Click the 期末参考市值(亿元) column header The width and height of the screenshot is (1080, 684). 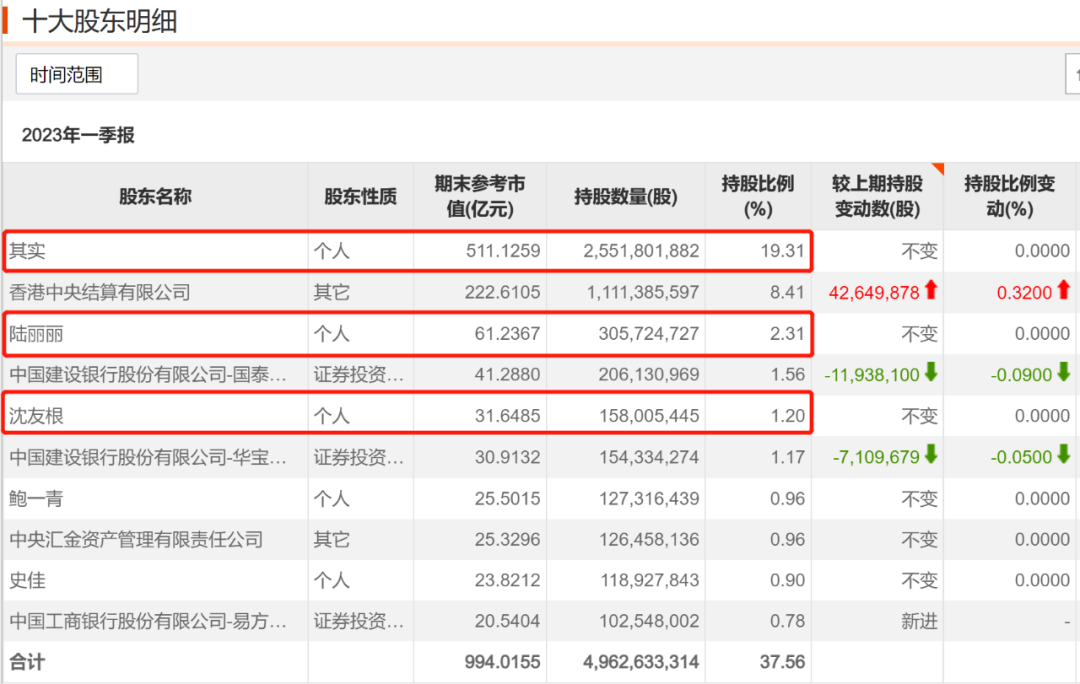(480, 196)
